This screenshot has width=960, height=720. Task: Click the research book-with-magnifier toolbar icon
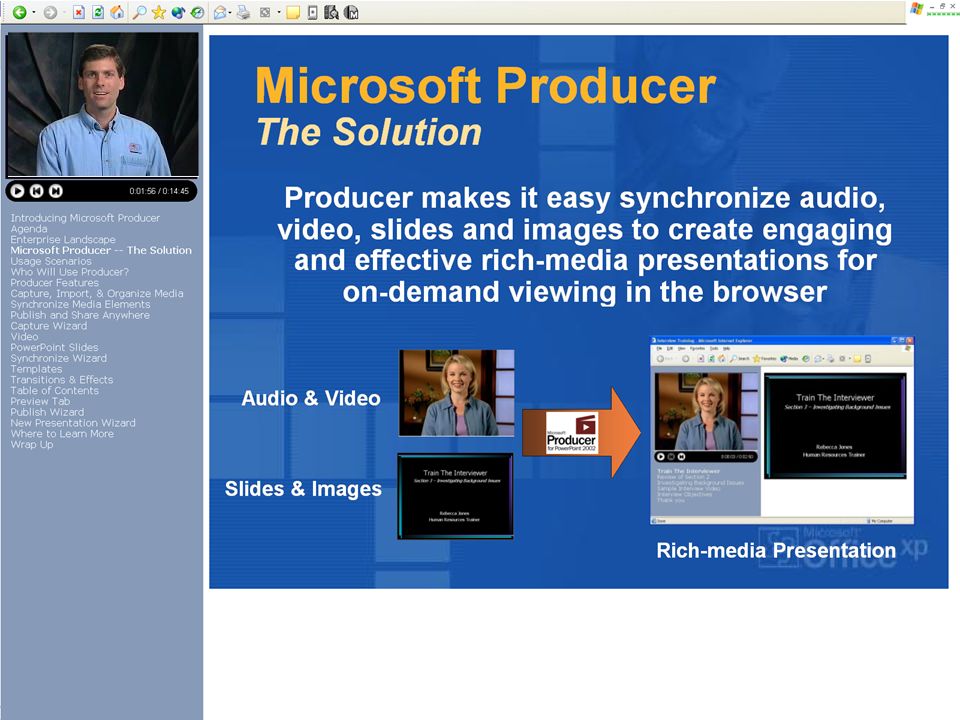point(331,12)
